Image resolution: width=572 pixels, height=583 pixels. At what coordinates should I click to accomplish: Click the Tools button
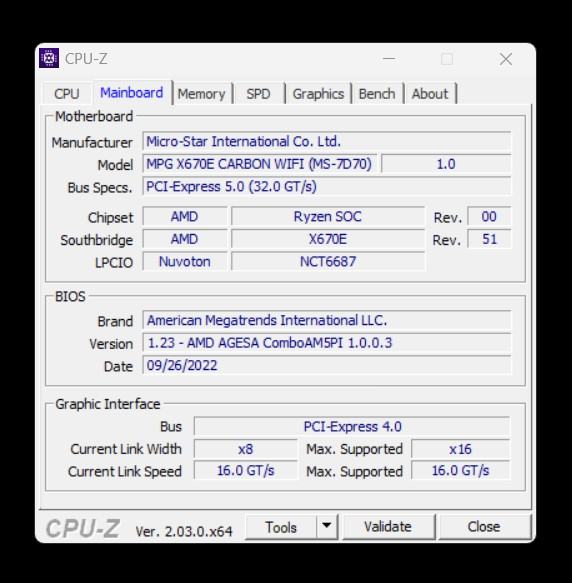point(281,527)
